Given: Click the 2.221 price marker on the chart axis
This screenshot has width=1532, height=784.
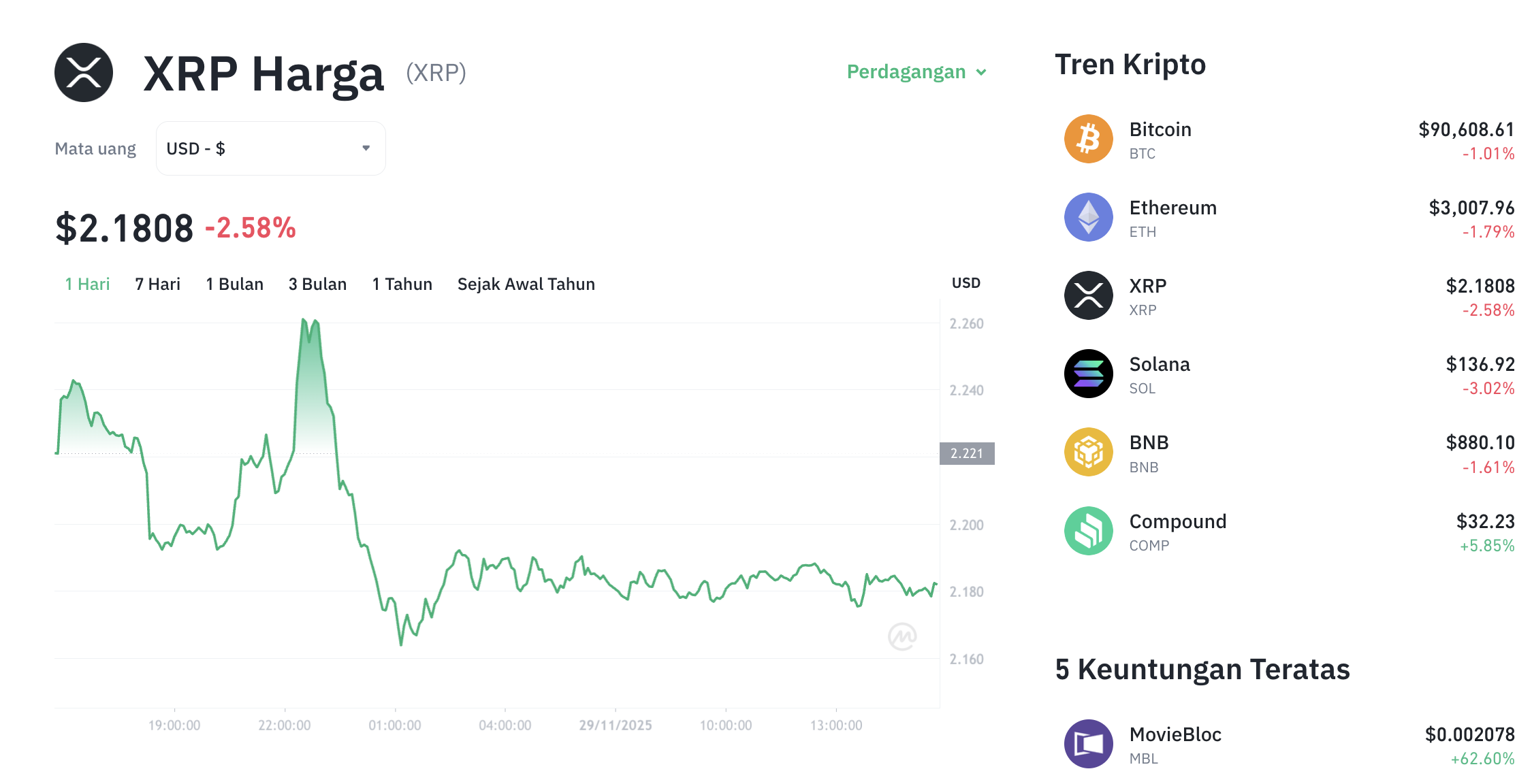Looking at the screenshot, I should (x=967, y=453).
